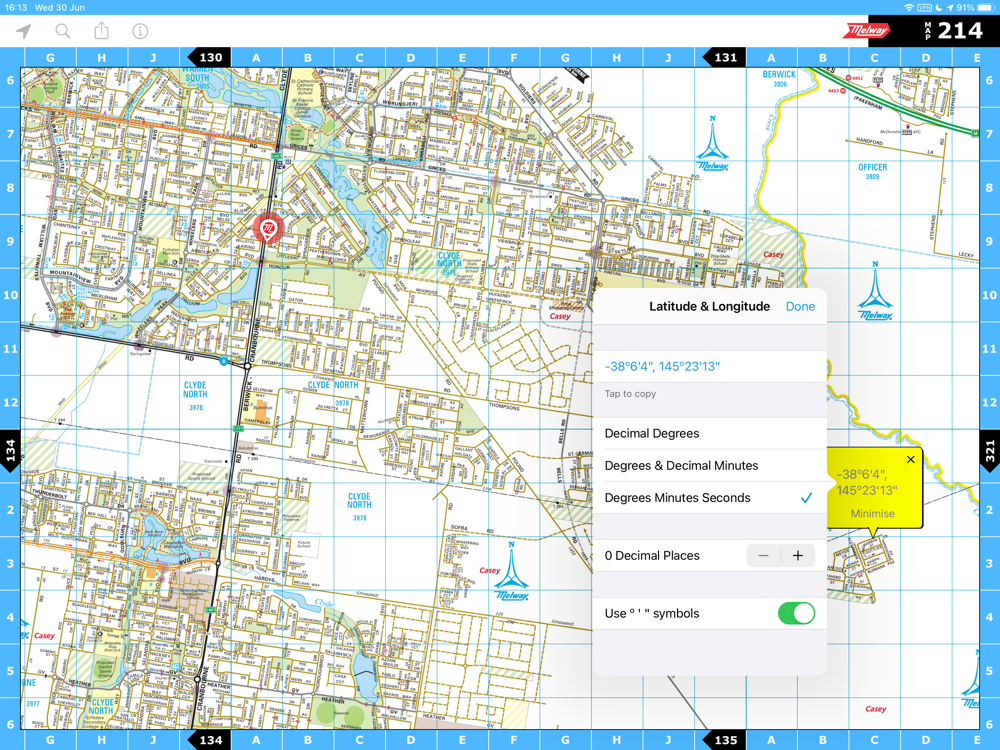Navigate to map 321 side marker
The height and width of the screenshot is (750, 1000).
pos(990,451)
